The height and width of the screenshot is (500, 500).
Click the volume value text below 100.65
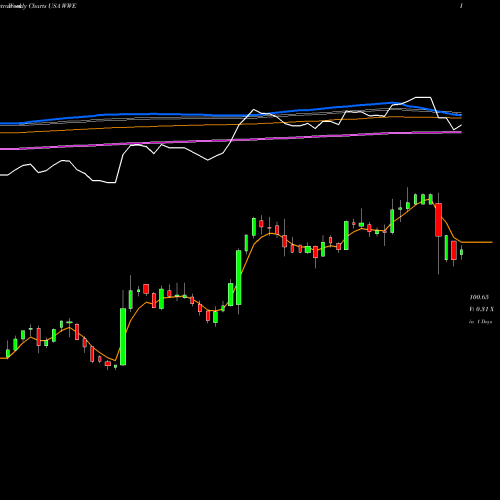click(x=481, y=309)
